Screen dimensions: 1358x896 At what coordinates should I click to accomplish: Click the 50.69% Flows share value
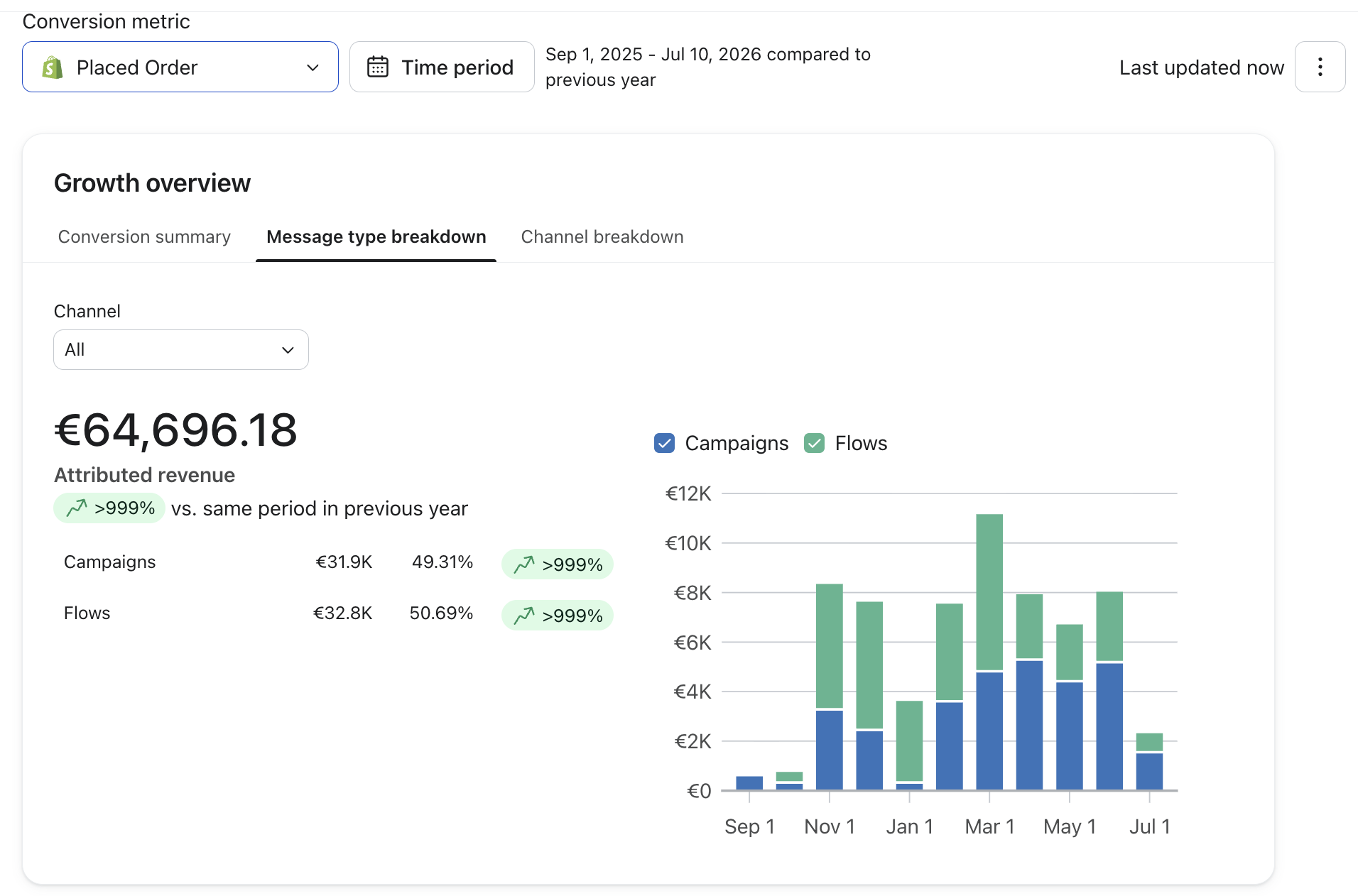[441, 613]
